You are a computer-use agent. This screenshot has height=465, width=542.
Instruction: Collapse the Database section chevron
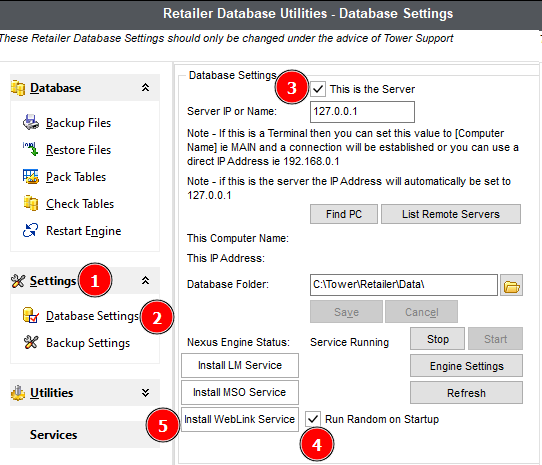click(146, 87)
